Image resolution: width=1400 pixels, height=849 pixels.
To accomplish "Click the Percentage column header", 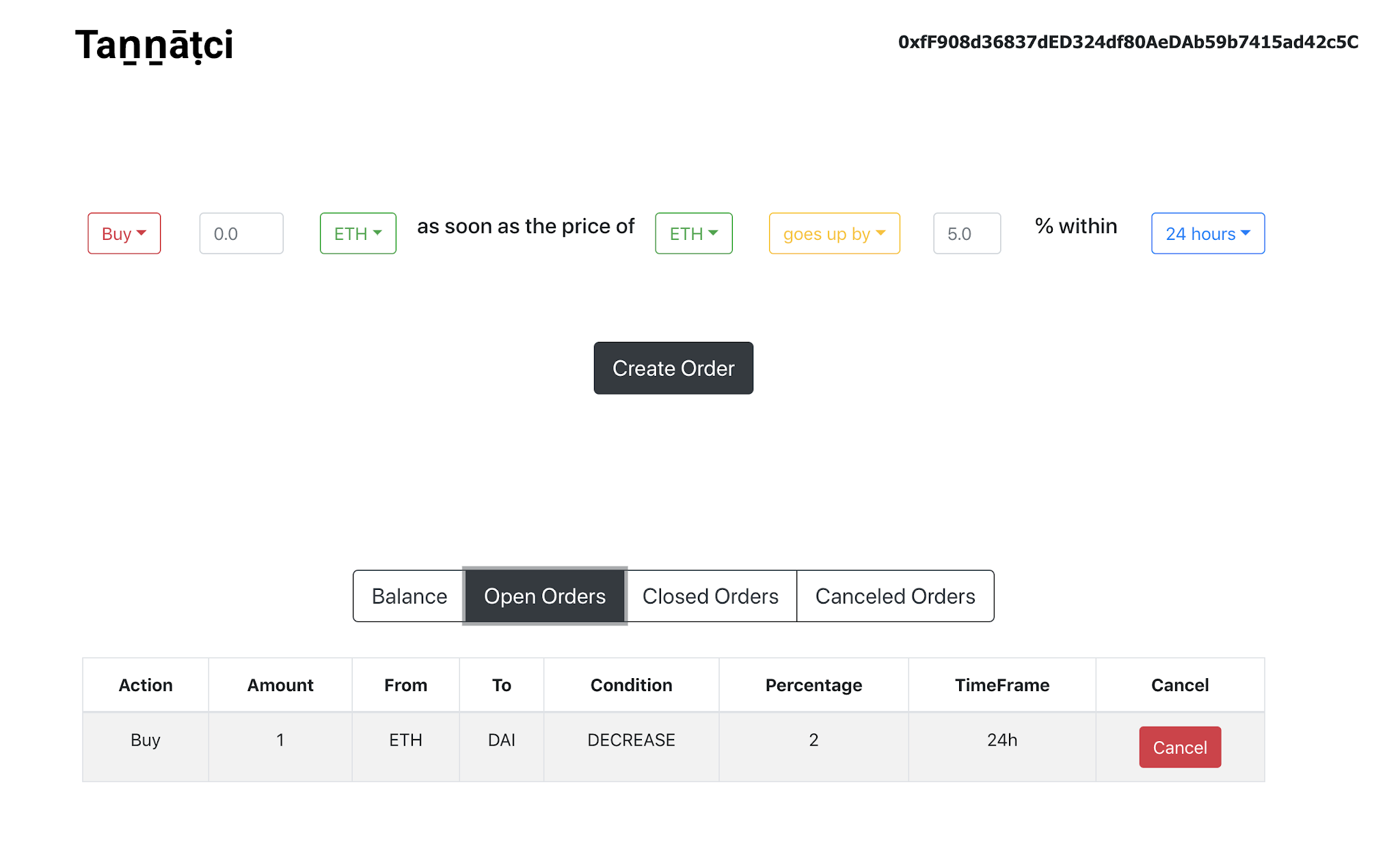I will pos(813,685).
